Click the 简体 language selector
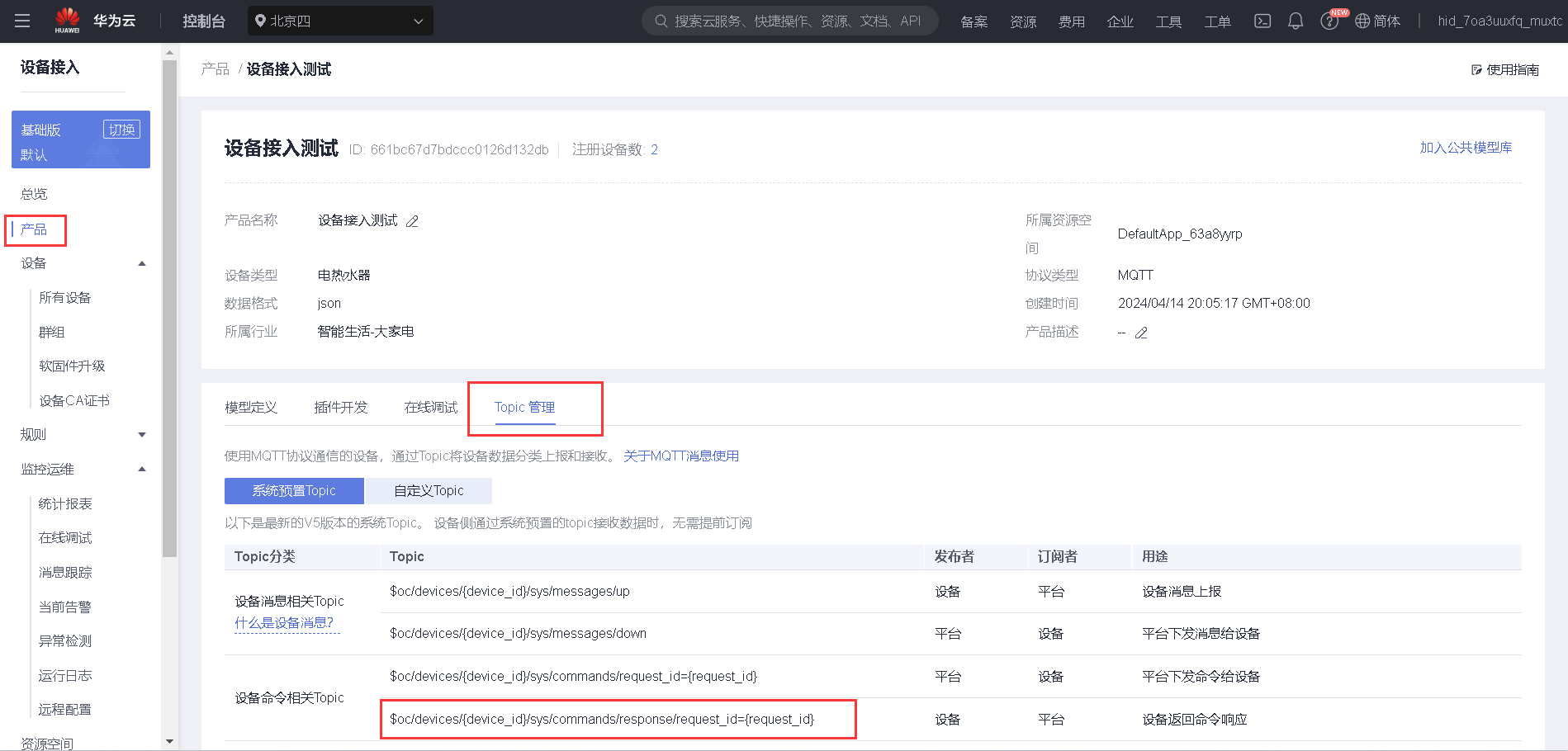Screen dimensions: 1568x751 [1387, 21]
